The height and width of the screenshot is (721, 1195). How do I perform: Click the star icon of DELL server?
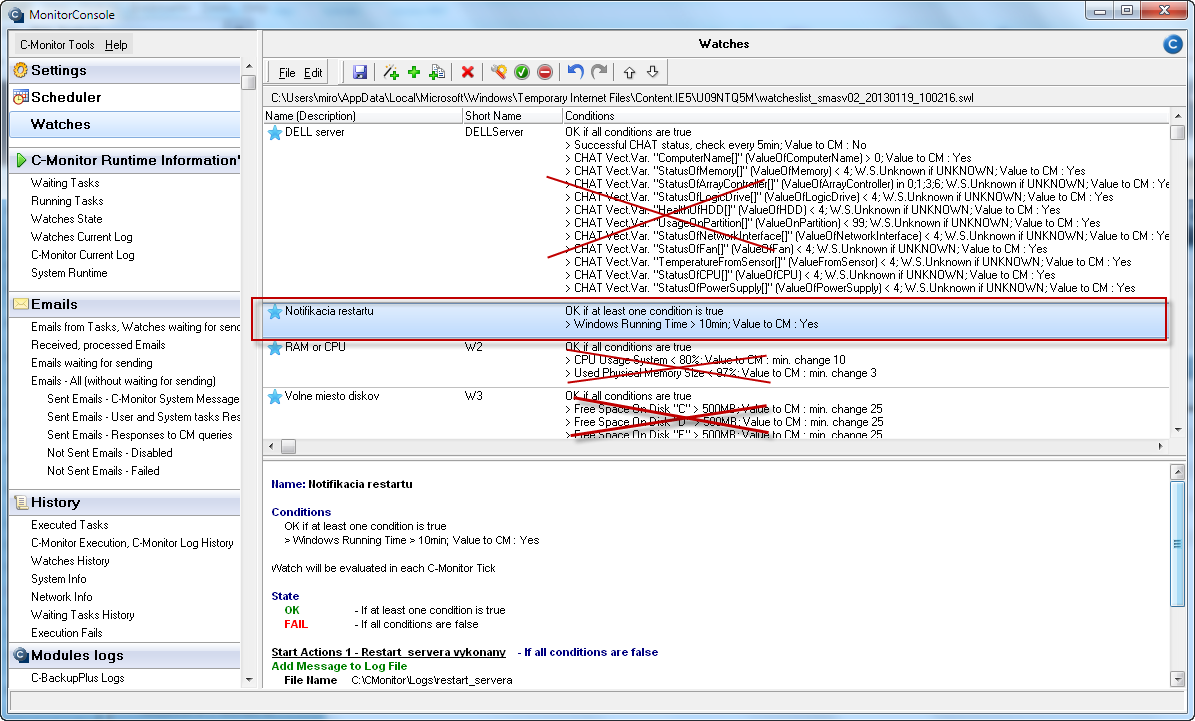pyautogui.click(x=274, y=133)
